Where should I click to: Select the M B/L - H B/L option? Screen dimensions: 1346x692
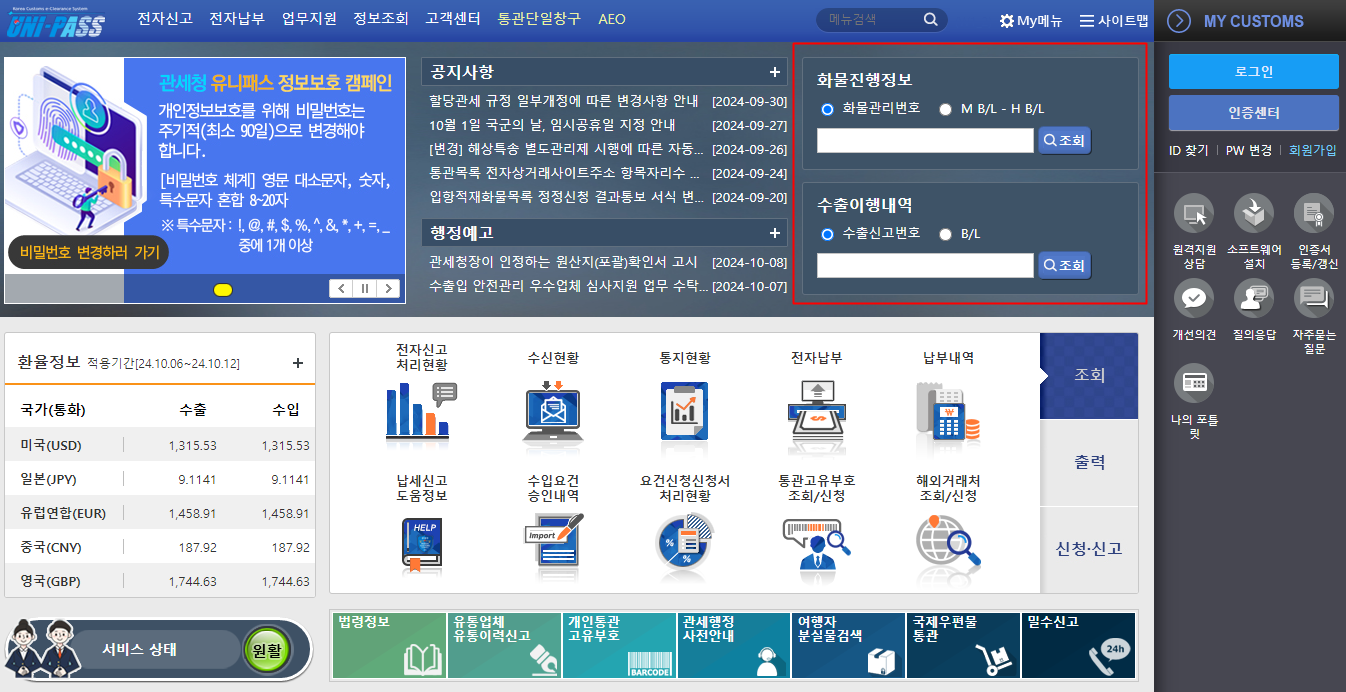click(x=945, y=109)
